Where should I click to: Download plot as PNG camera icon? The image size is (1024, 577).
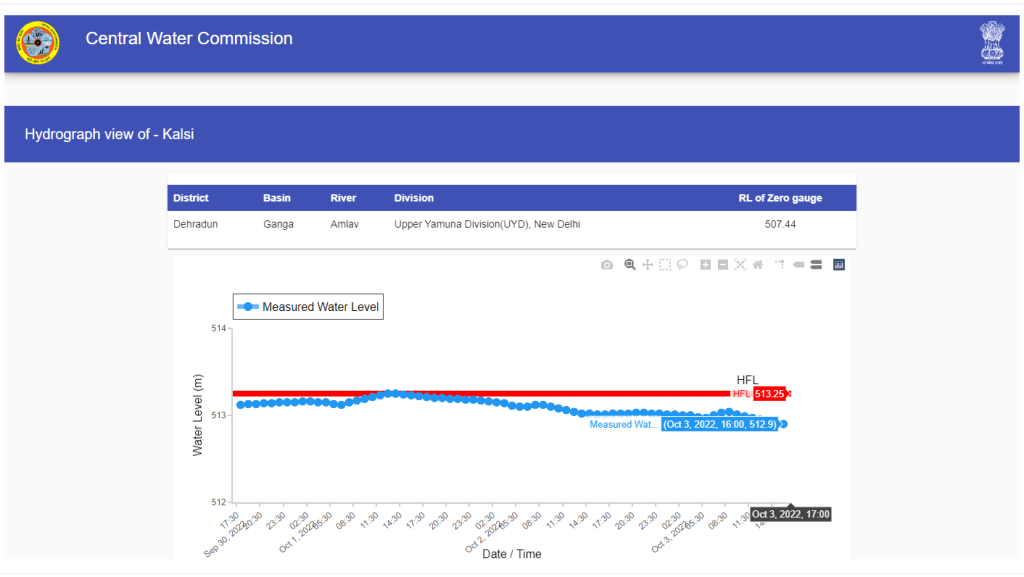point(607,265)
